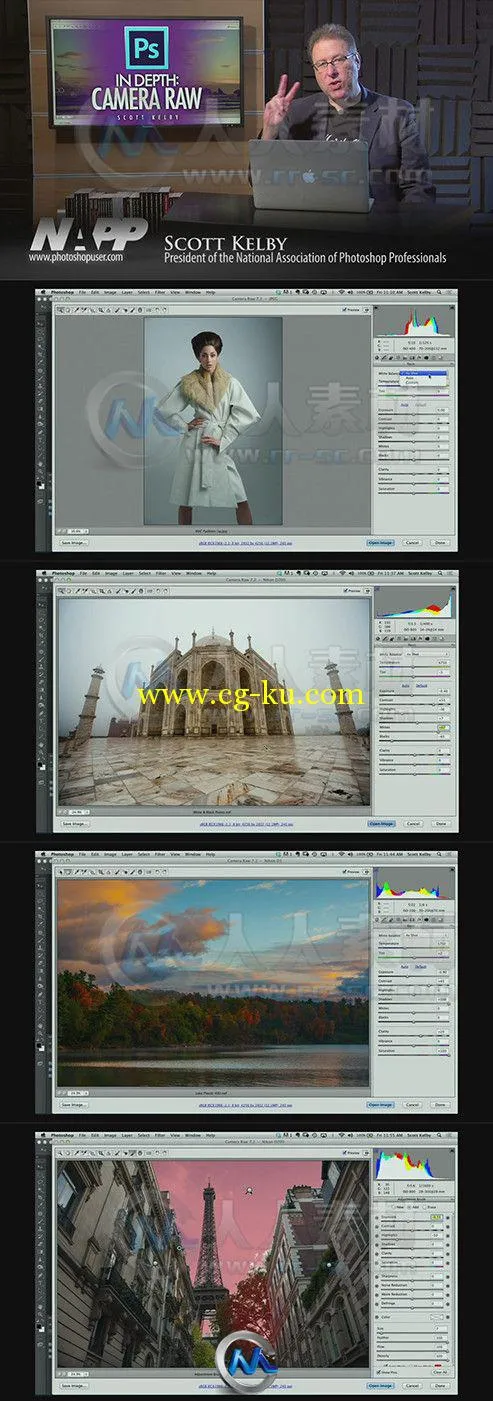Decrease Contrast minus icon in Eiffel Tower brush panel
The height and width of the screenshot is (1401, 493).
[x=377, y=1227]
